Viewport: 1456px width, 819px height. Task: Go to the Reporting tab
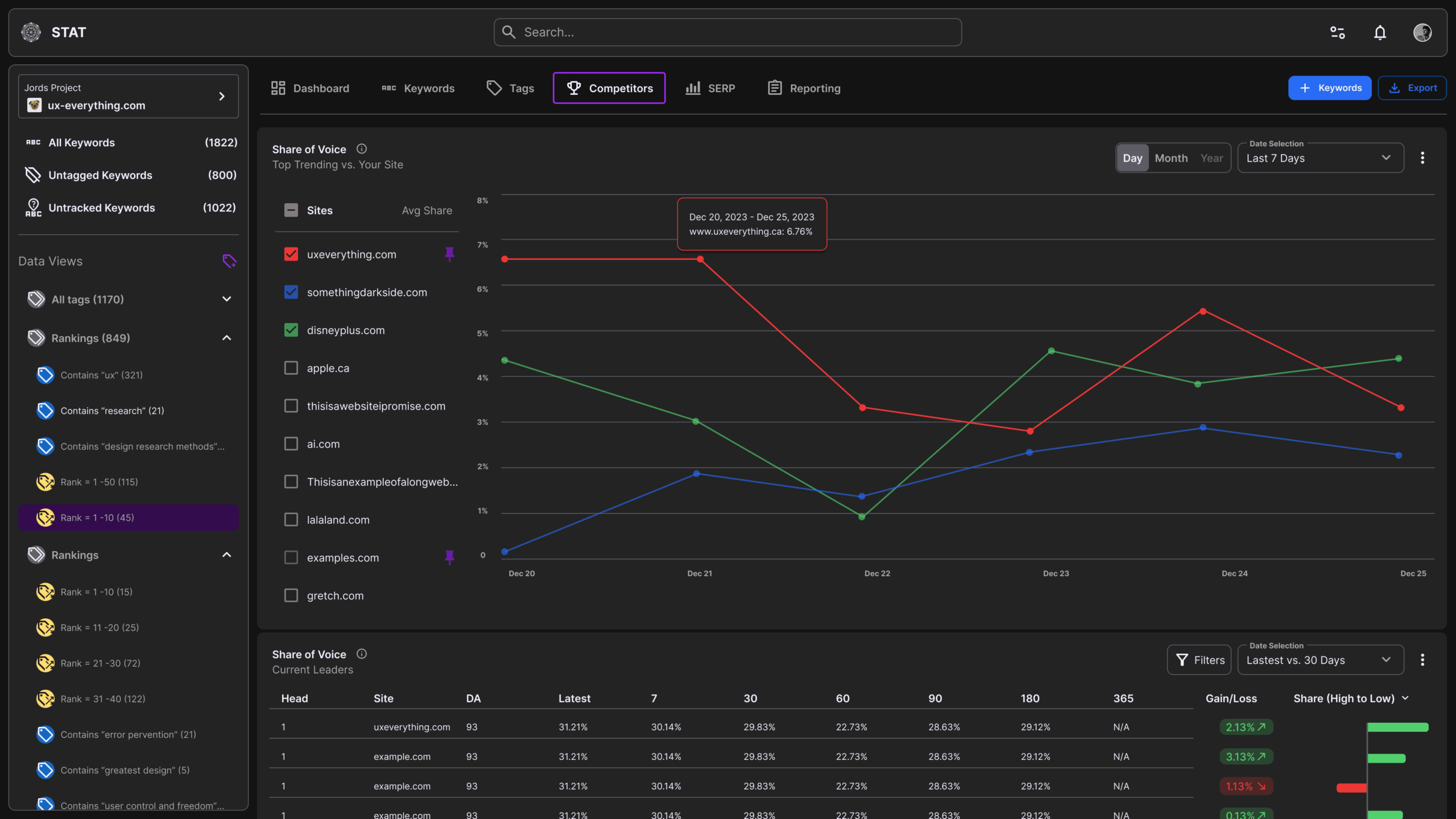click(x=804, y=88)
